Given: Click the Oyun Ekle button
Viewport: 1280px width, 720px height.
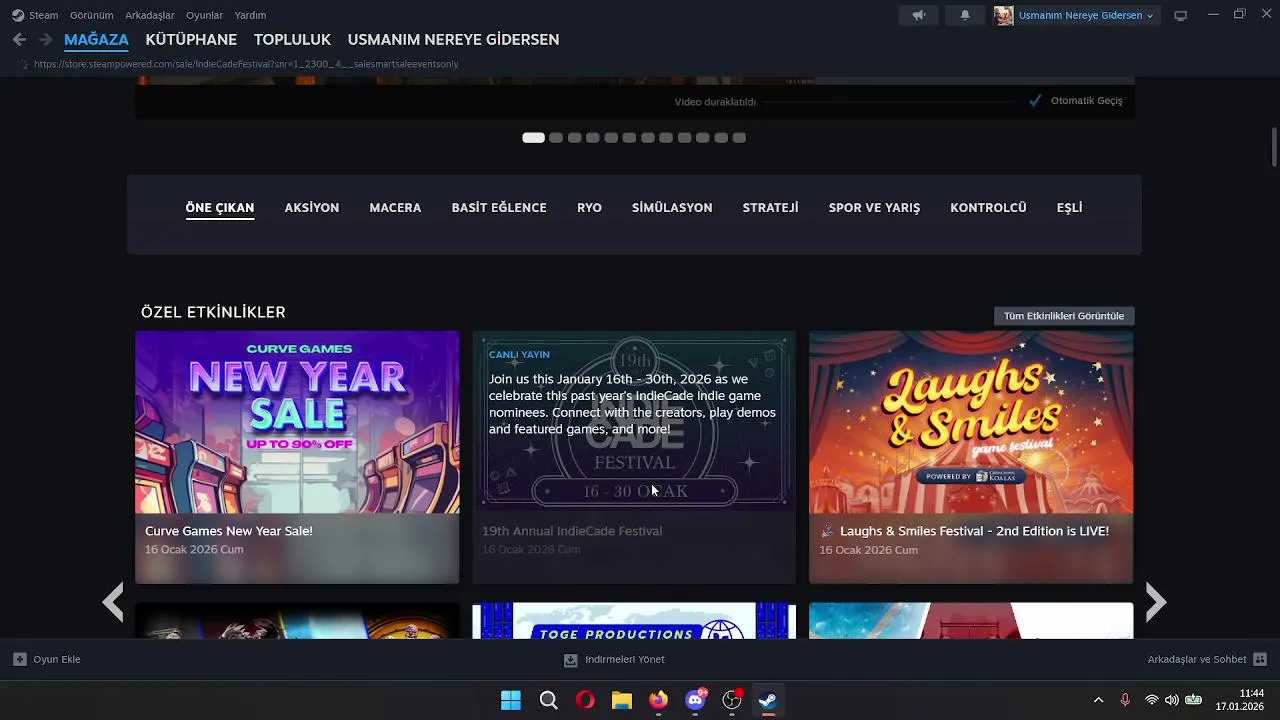Looking at the screenshot, I should (47, 659).
